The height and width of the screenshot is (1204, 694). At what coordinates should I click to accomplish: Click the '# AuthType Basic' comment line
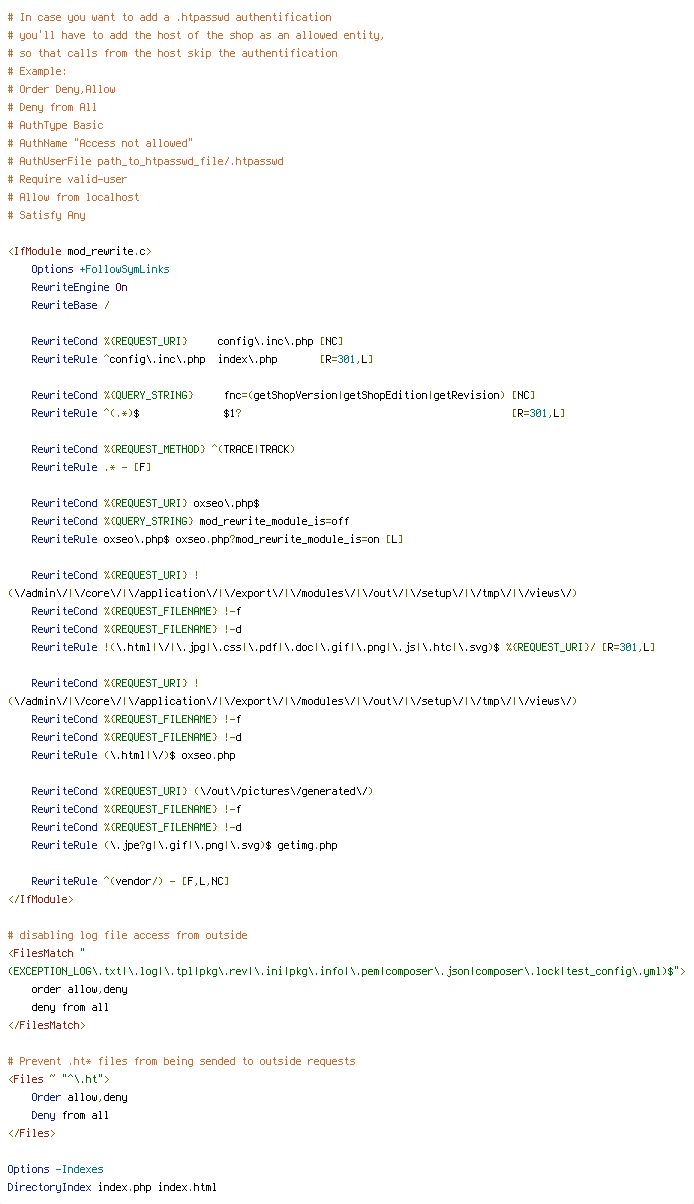click(x=55, y=125)
